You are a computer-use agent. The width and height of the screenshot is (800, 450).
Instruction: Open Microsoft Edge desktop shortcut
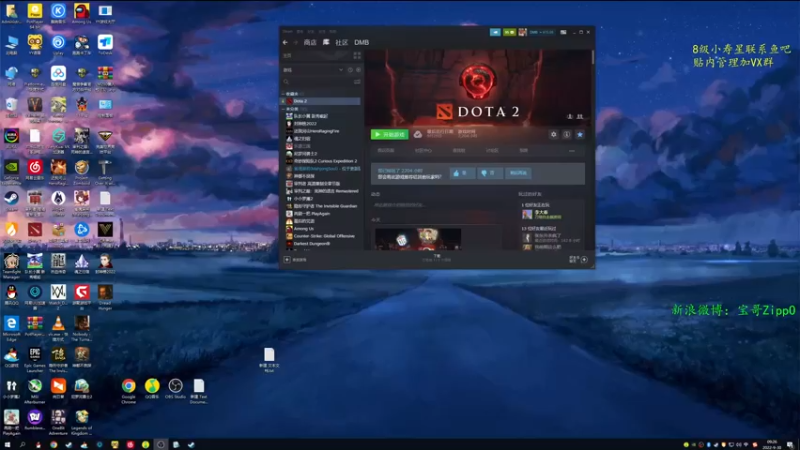(11, 327)
